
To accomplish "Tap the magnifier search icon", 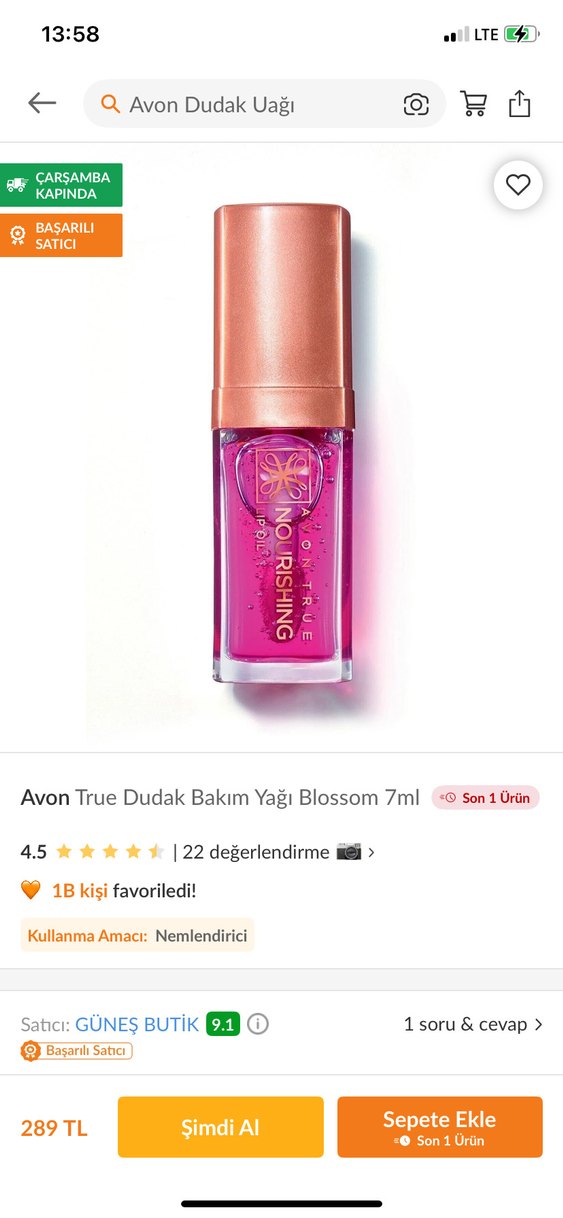I will coord(111,104).
